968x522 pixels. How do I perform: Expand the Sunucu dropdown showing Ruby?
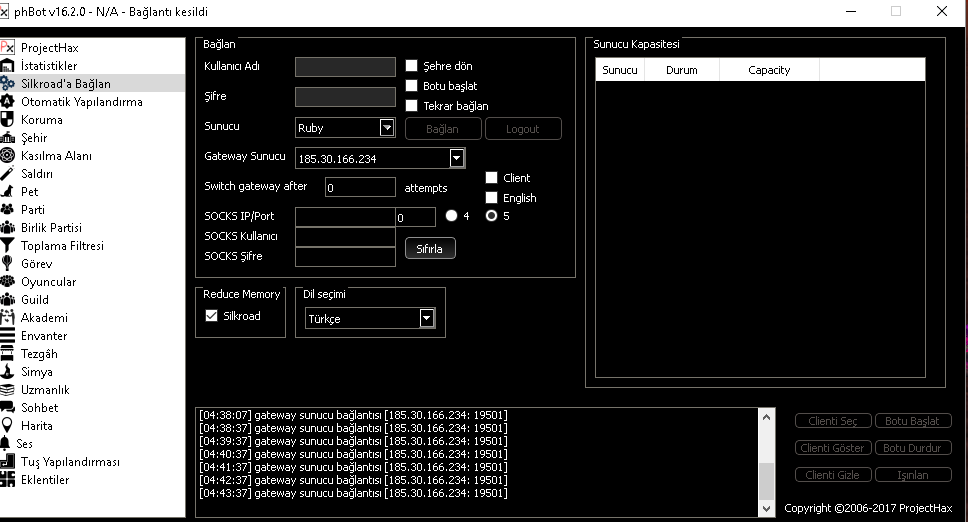point(387,128)
